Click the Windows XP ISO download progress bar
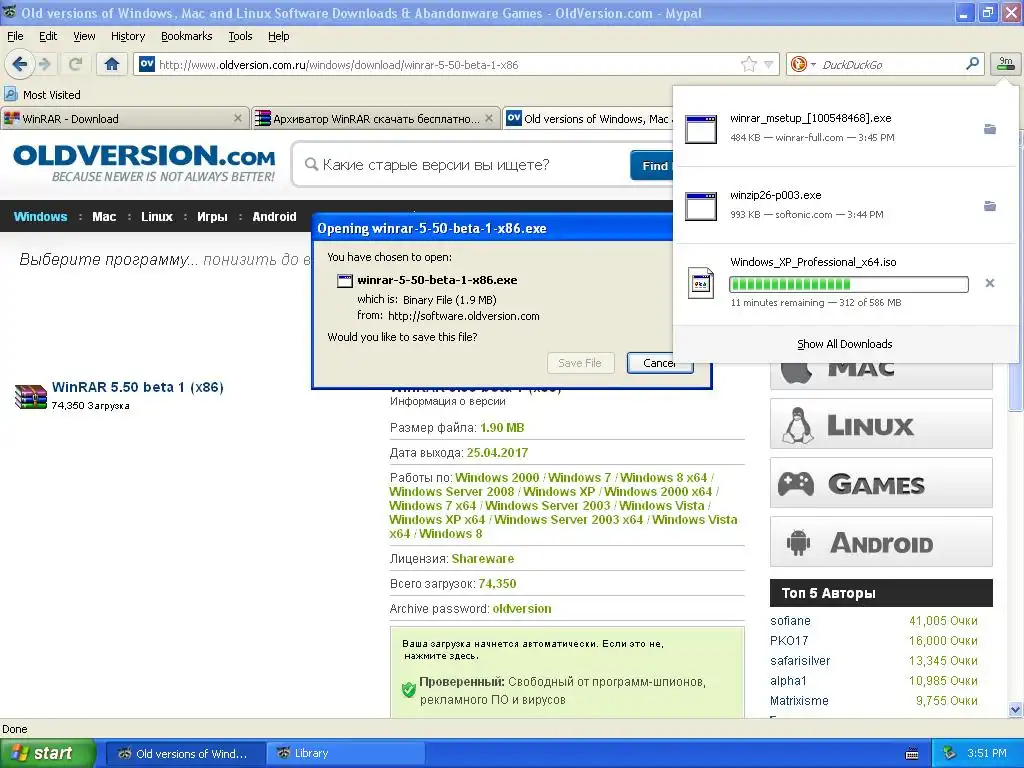 848,283
